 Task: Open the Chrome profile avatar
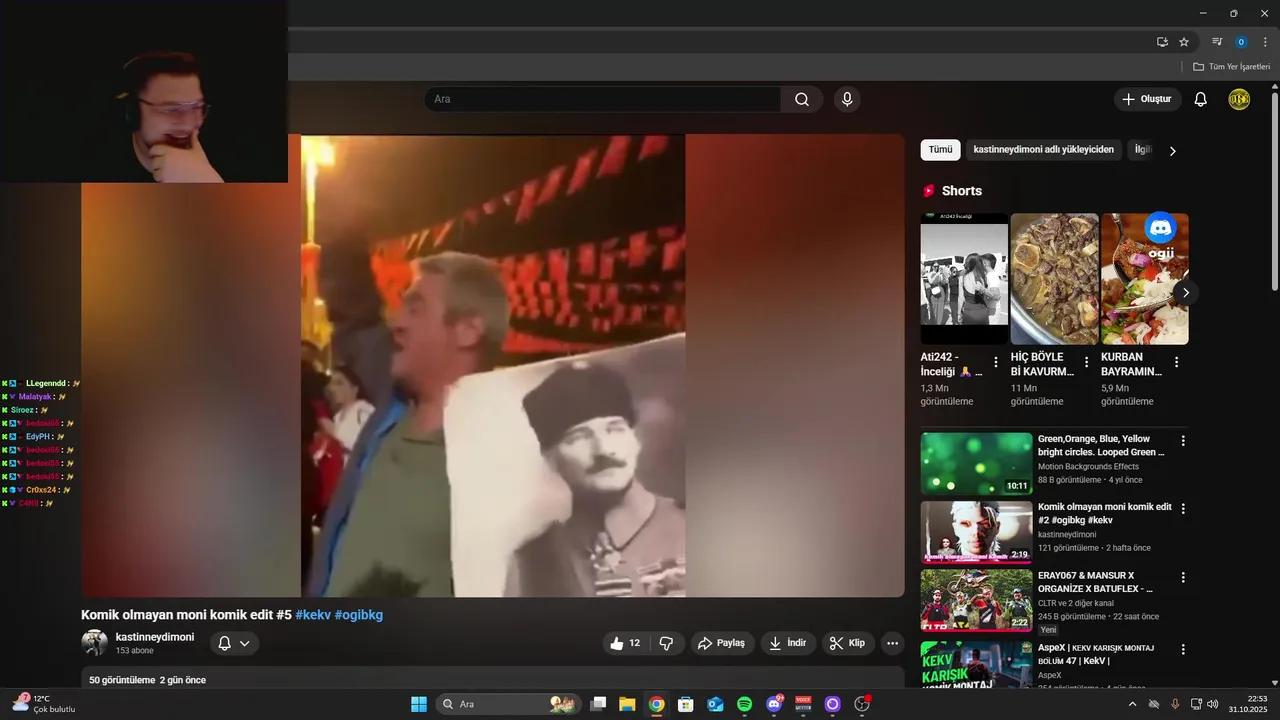coord(1241,42)
